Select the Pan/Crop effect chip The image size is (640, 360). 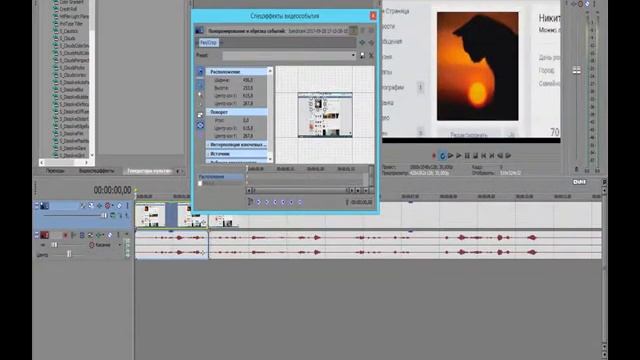[x=209, y=42]
